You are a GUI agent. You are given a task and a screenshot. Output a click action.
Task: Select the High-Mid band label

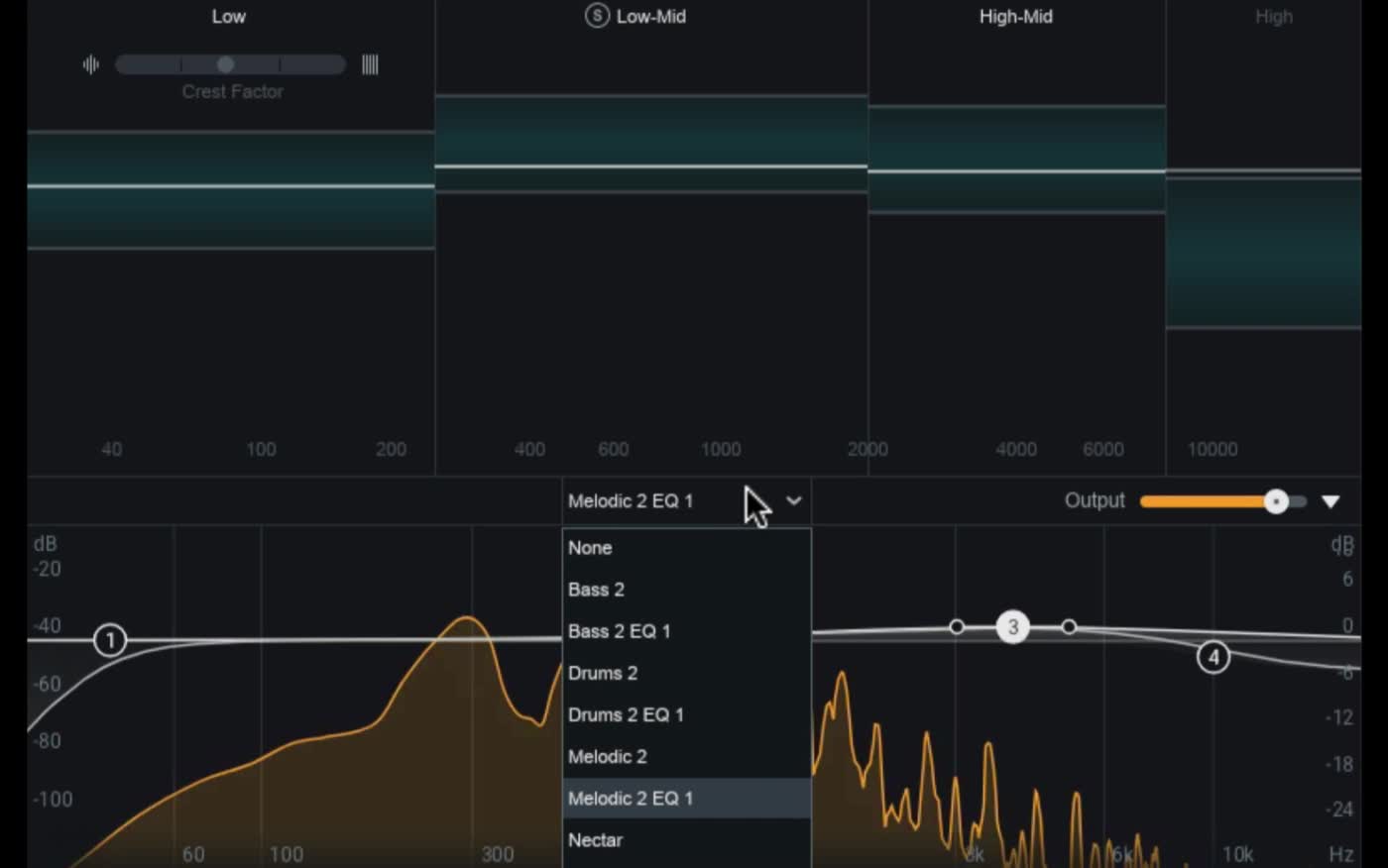click(1015, 17)
